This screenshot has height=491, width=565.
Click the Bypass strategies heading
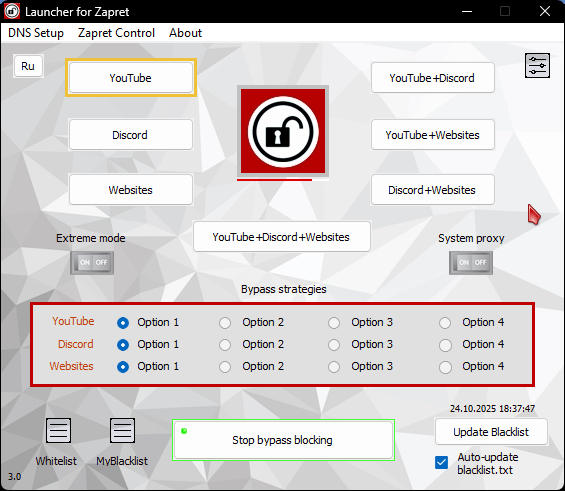tap(284, 289)
